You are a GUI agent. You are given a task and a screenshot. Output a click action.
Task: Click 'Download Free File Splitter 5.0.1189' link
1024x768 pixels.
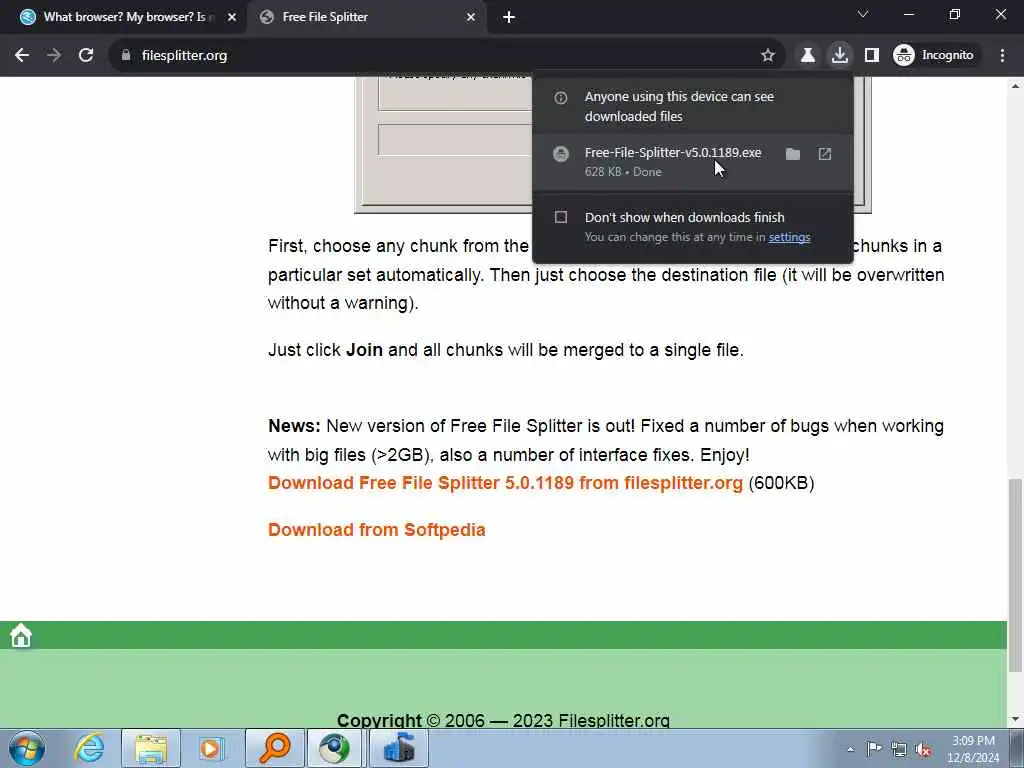tap(505, 483)
